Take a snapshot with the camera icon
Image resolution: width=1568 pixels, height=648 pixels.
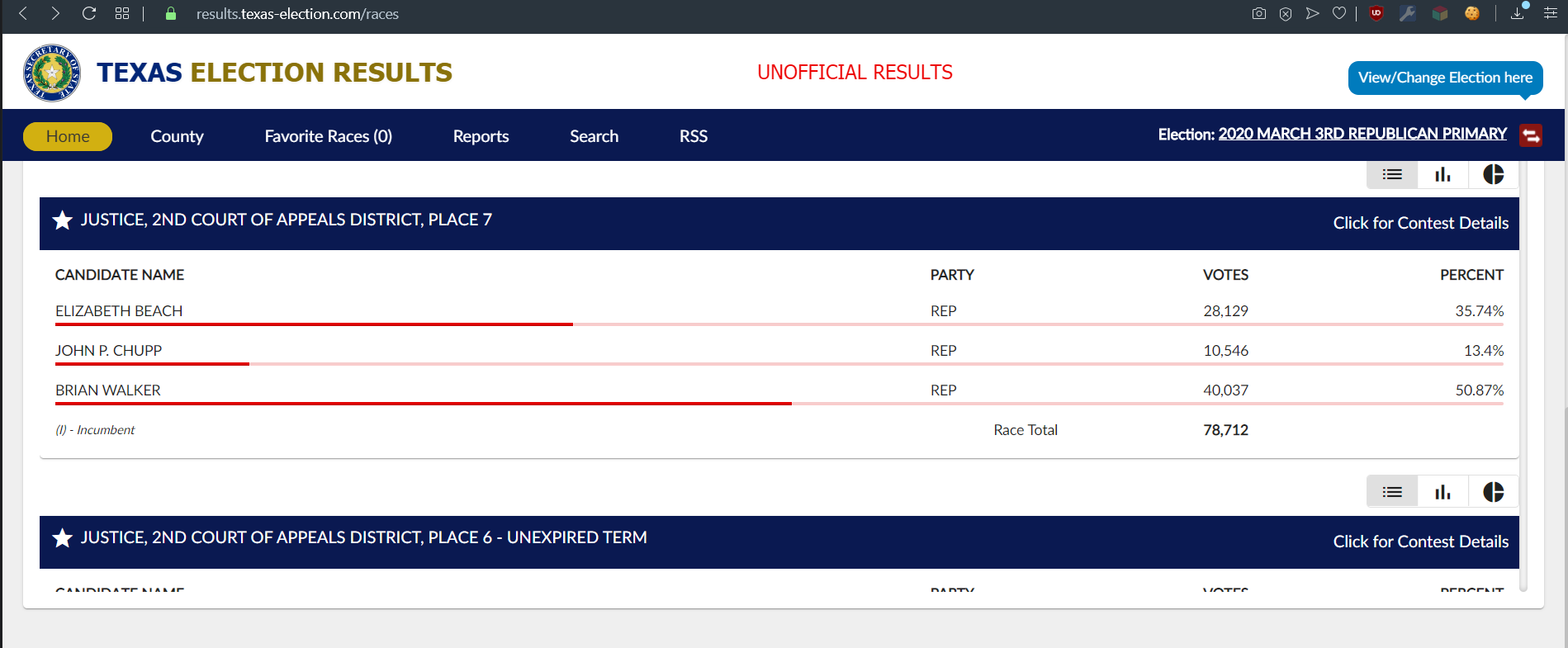tap(1259, 13)
